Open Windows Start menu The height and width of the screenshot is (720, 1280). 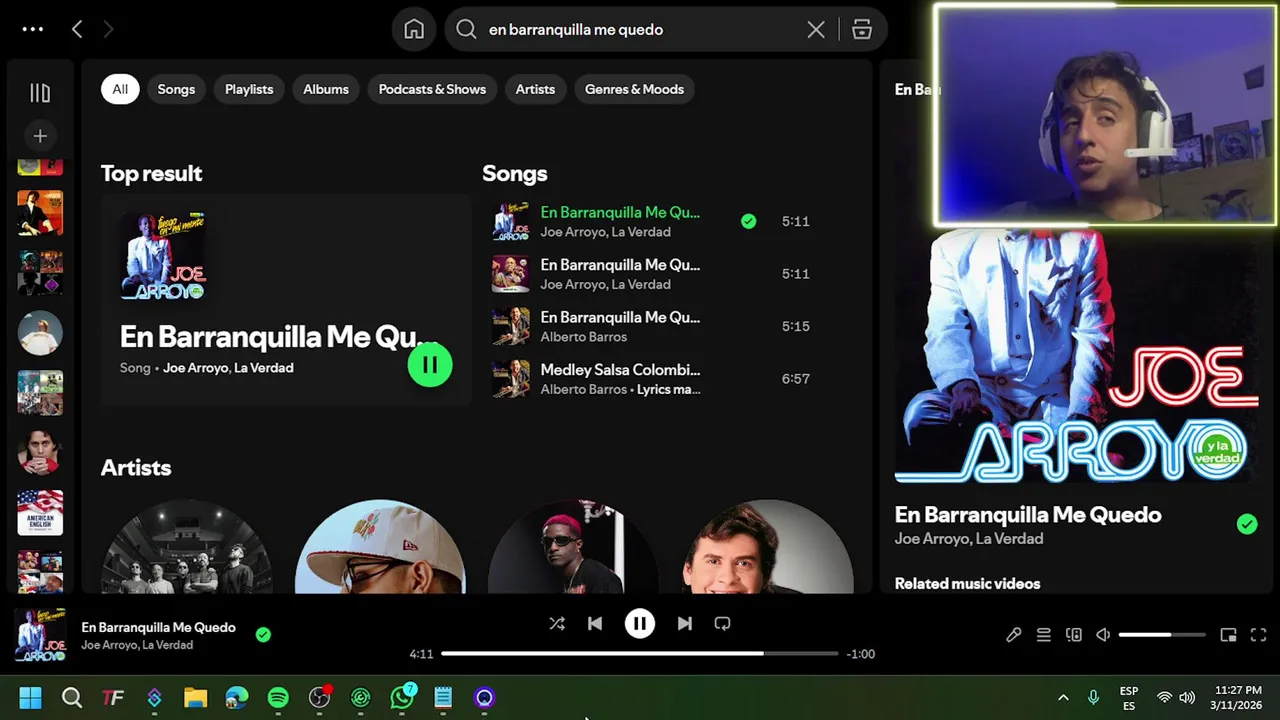pos(30,698)
